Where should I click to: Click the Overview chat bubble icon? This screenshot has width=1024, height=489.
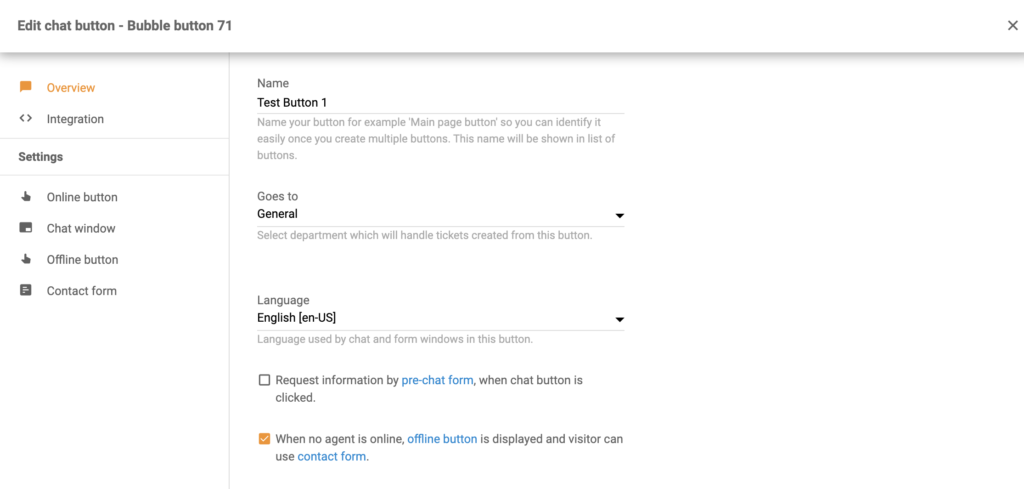pos(26,88)
